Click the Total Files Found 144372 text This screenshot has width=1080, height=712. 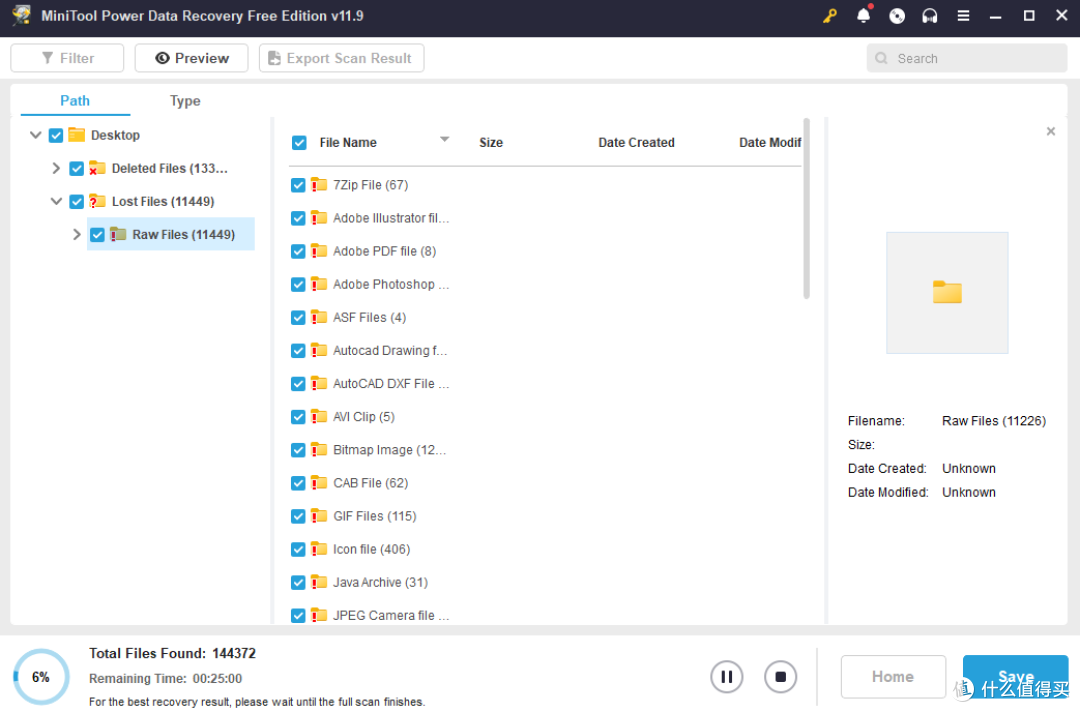[x=172, y=653]
